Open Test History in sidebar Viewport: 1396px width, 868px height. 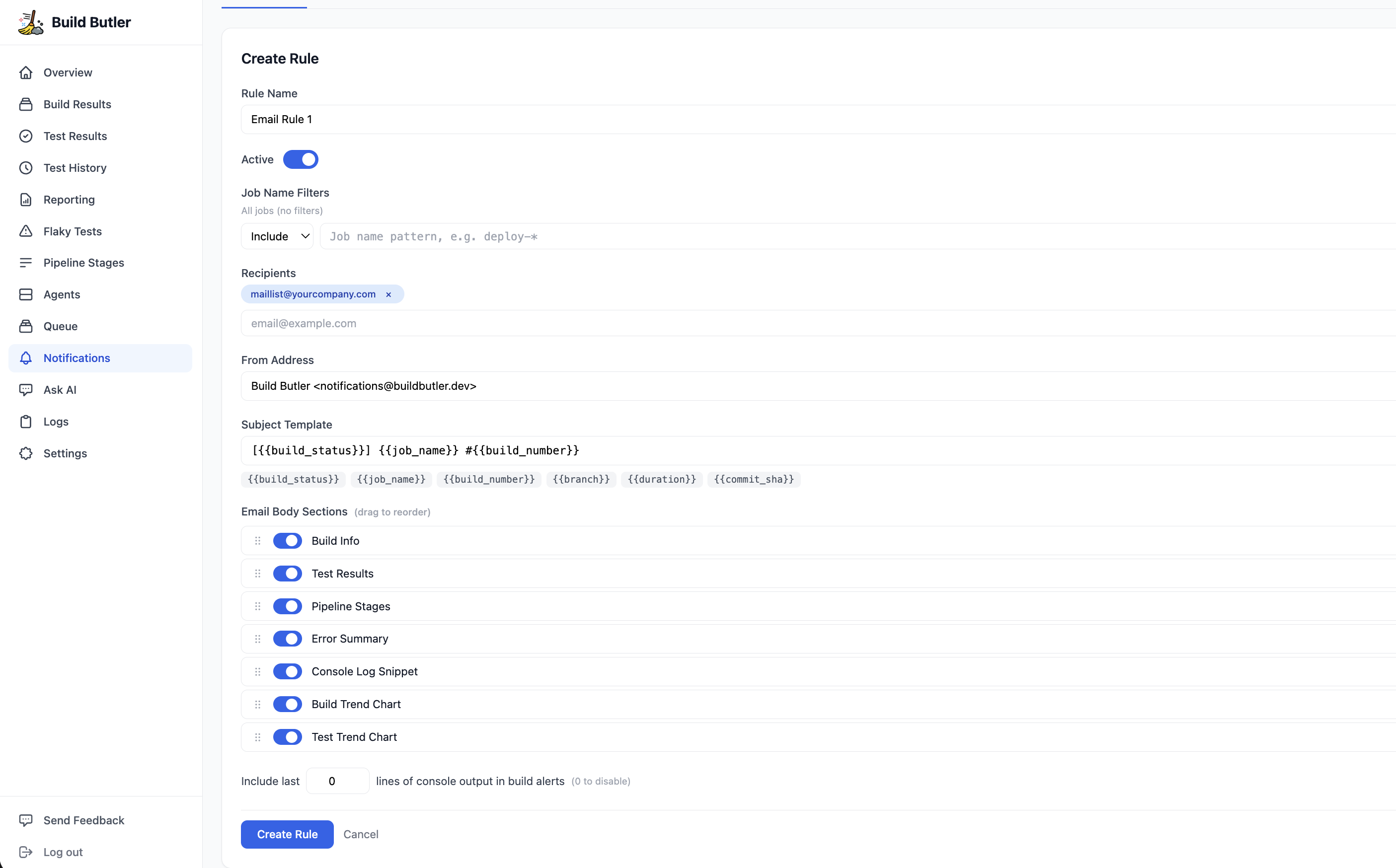[75, 168]
